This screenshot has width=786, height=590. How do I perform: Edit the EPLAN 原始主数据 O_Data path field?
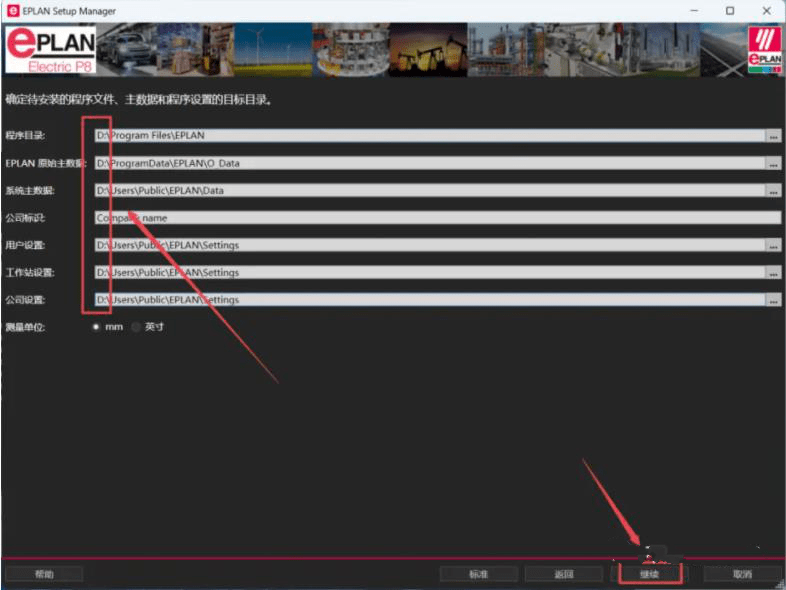click(x=430, y=163)
